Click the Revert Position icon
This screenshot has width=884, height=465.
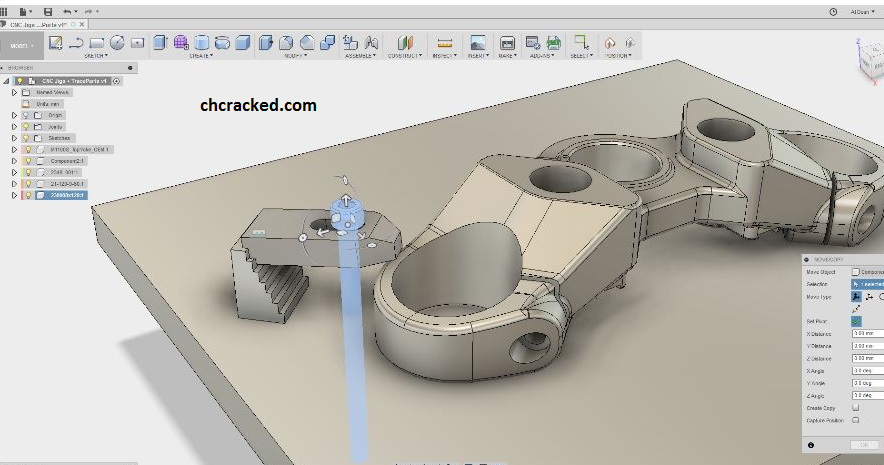click(630, 43)
